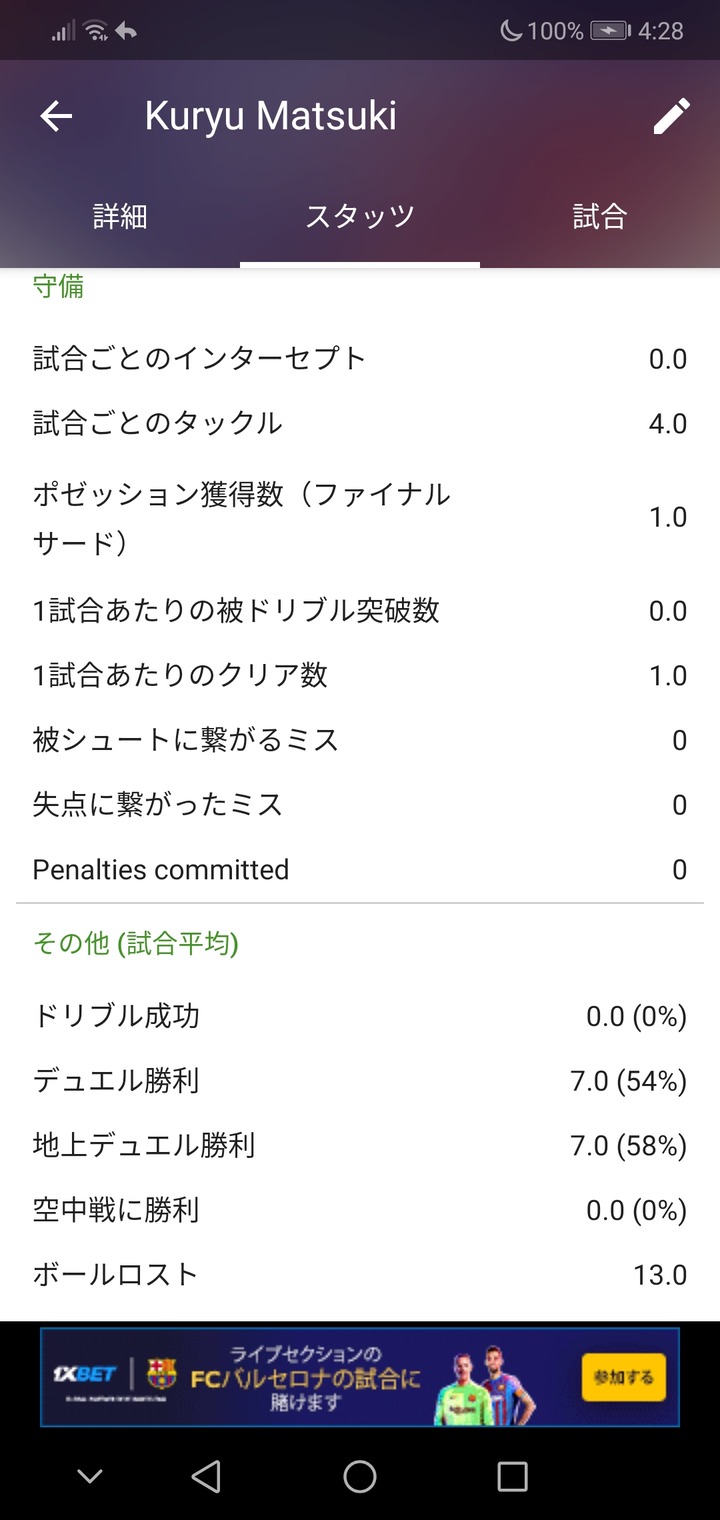Tap the Kuryu Matsuki title

270,116
